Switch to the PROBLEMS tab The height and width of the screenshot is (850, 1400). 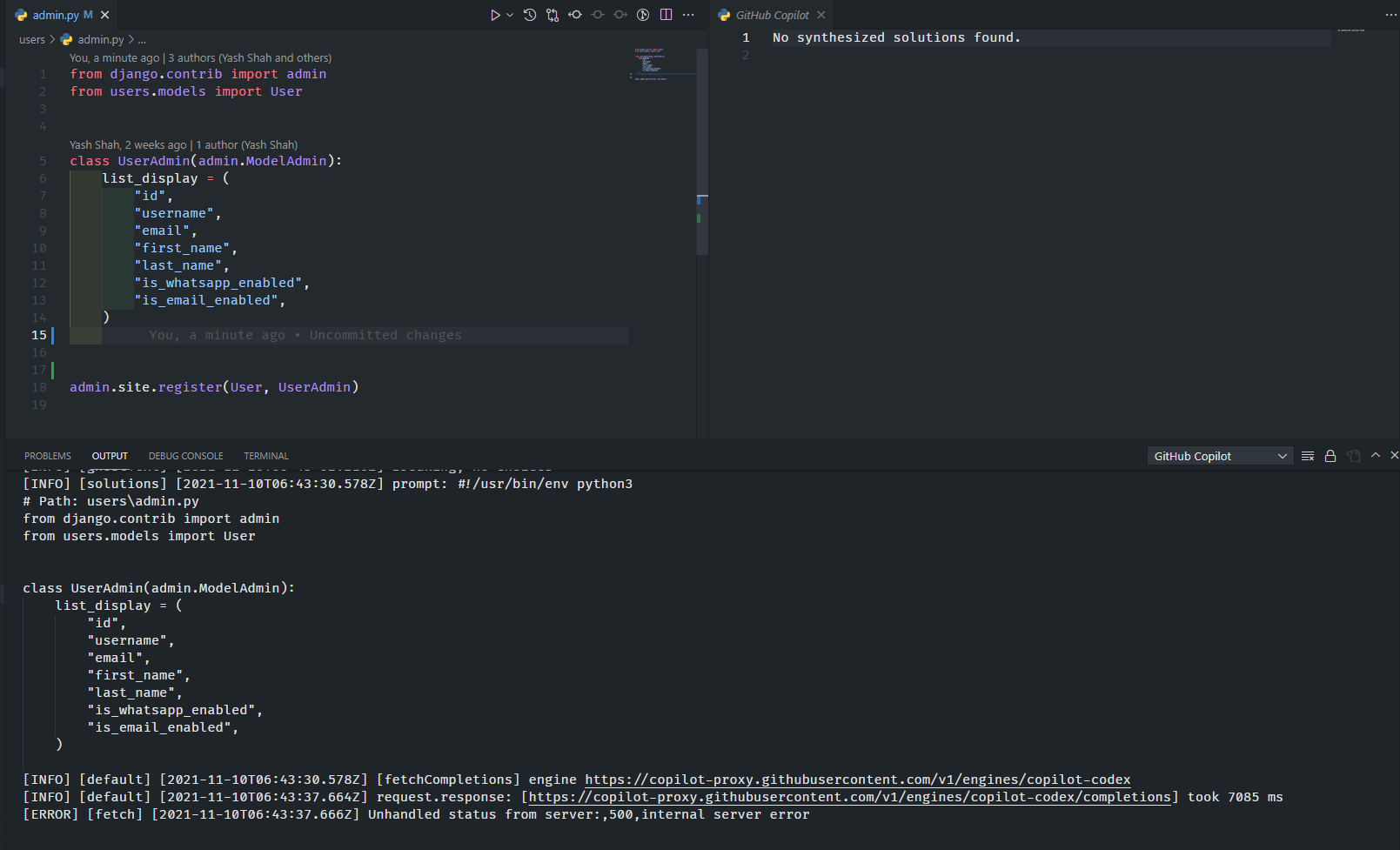47,455
